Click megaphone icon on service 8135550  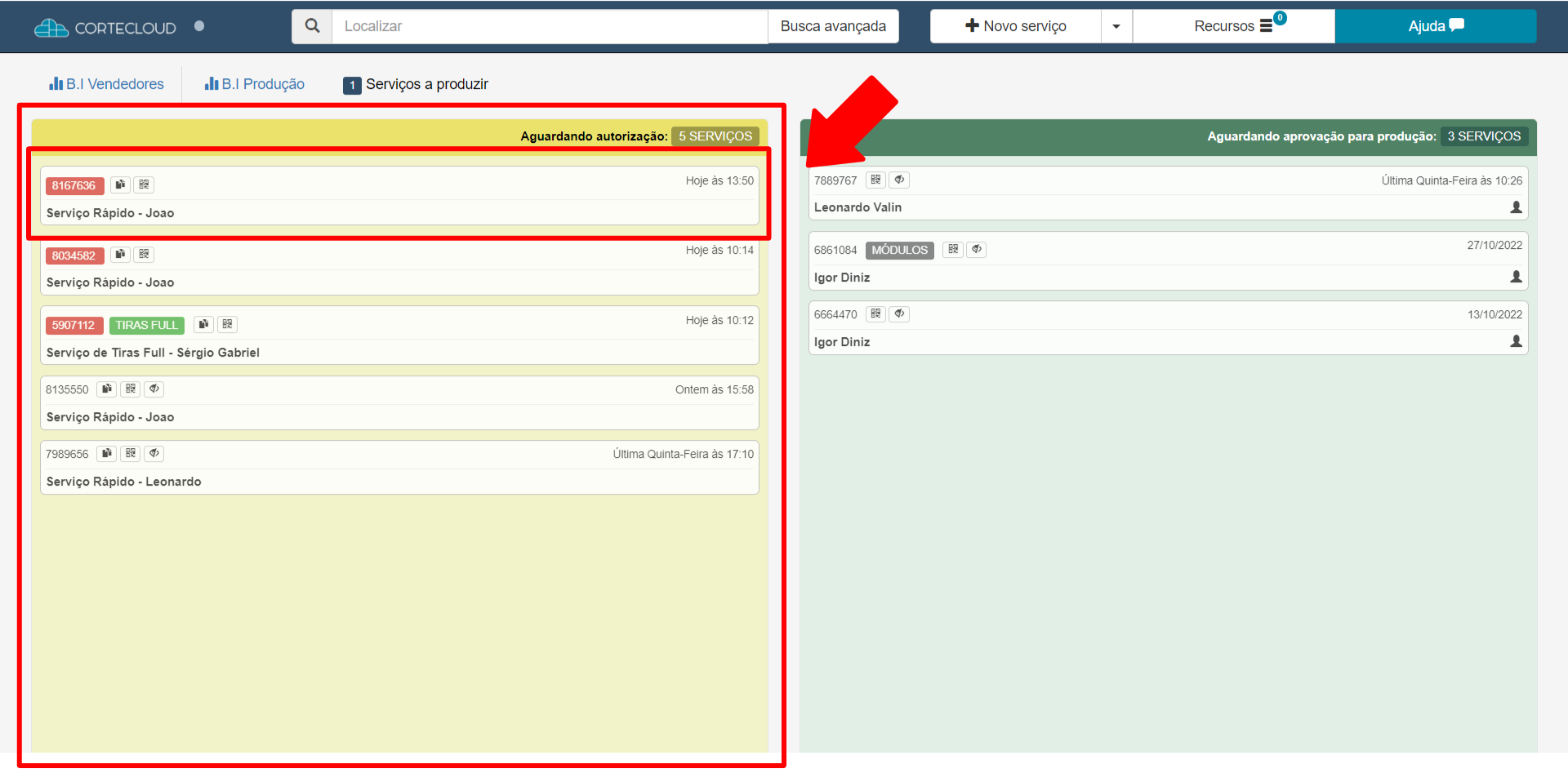point(154,389)
